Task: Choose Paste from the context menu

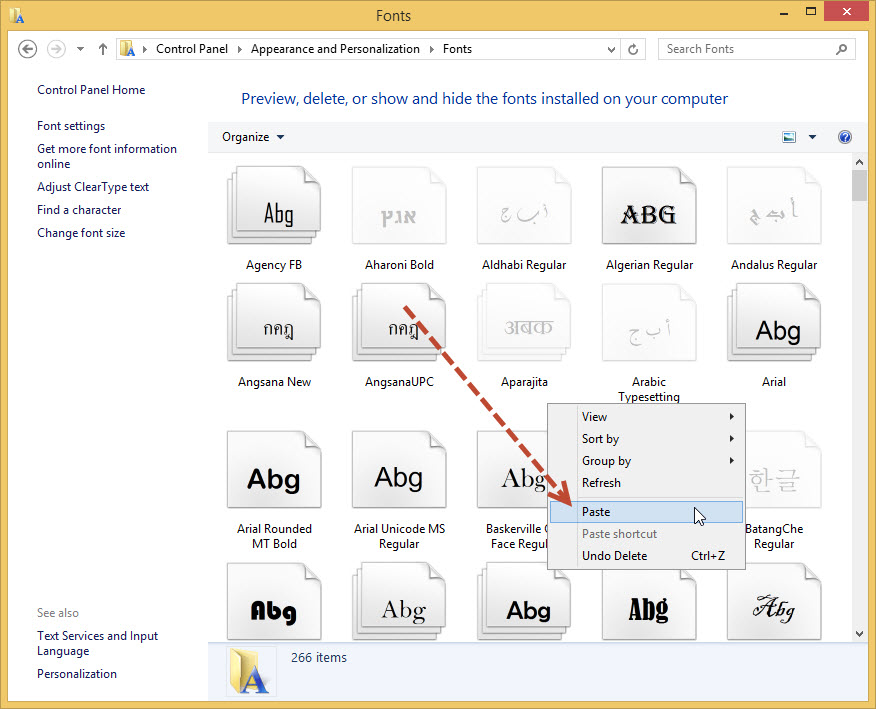Action: pyautogui.click(x=596, y=512)
